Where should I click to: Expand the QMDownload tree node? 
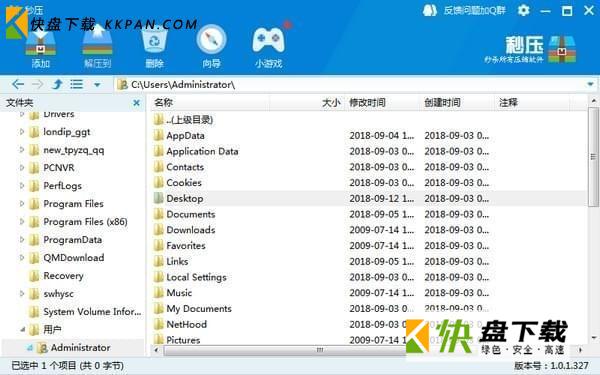click(22, 258)
